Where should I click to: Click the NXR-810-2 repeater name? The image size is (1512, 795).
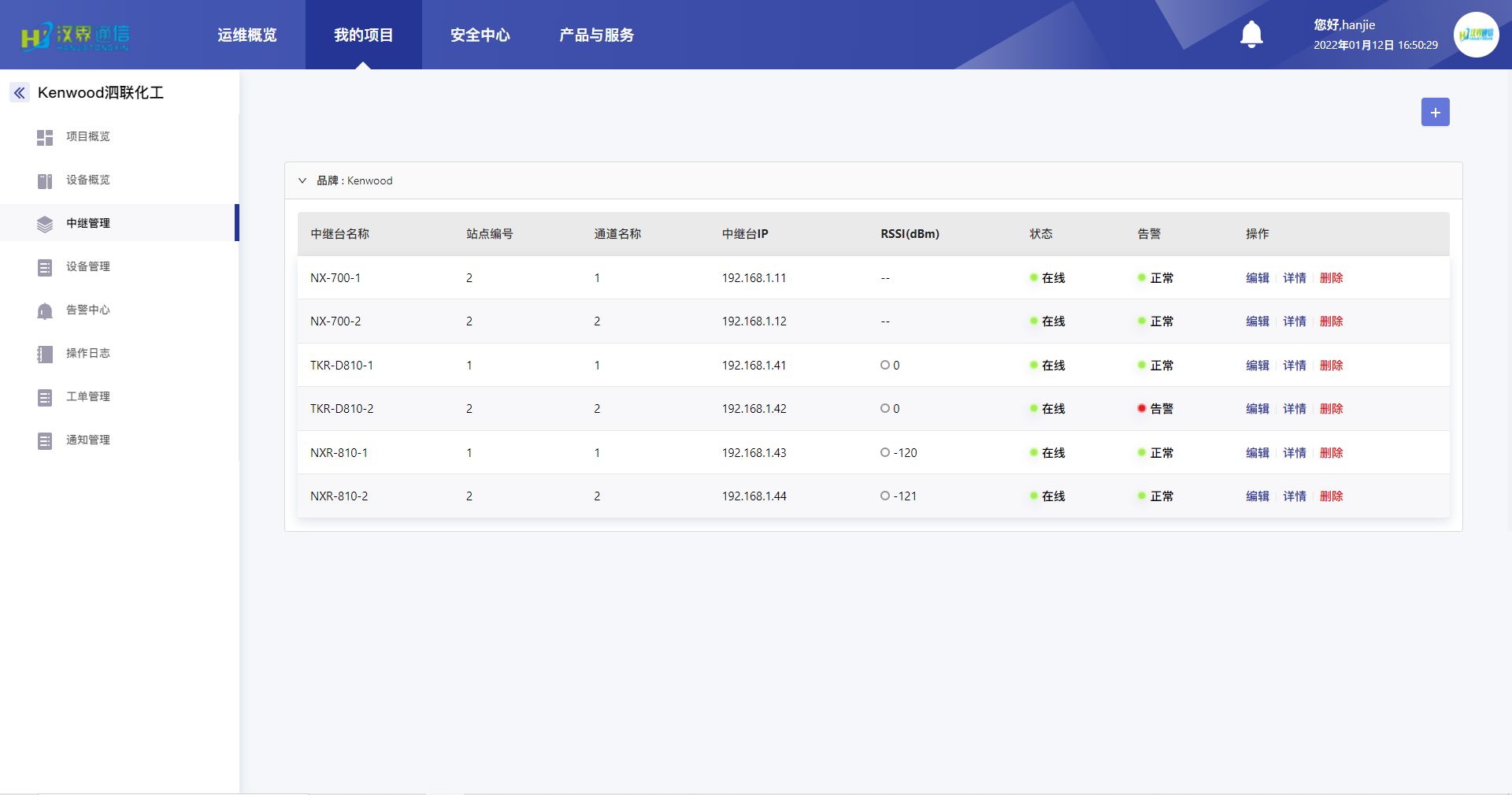pos(339,496)
